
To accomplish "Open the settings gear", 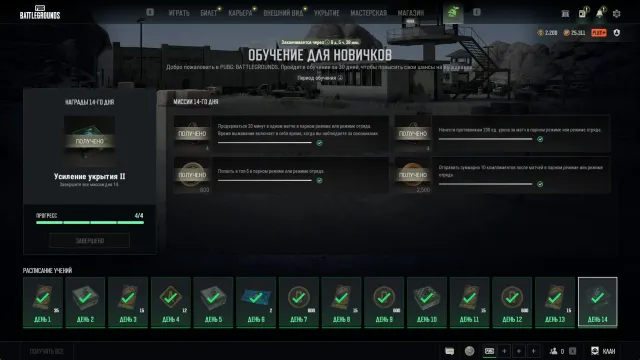I will 616,13.
